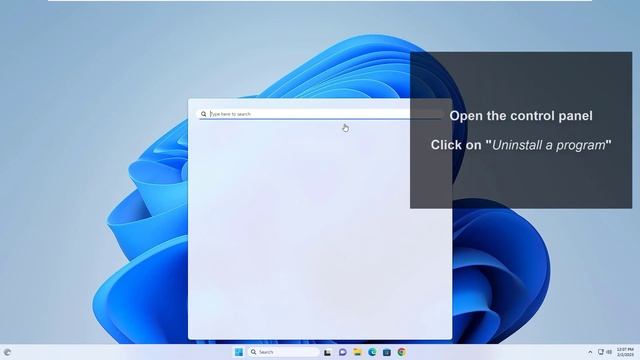Click the 'Type here to search' field

320,114
